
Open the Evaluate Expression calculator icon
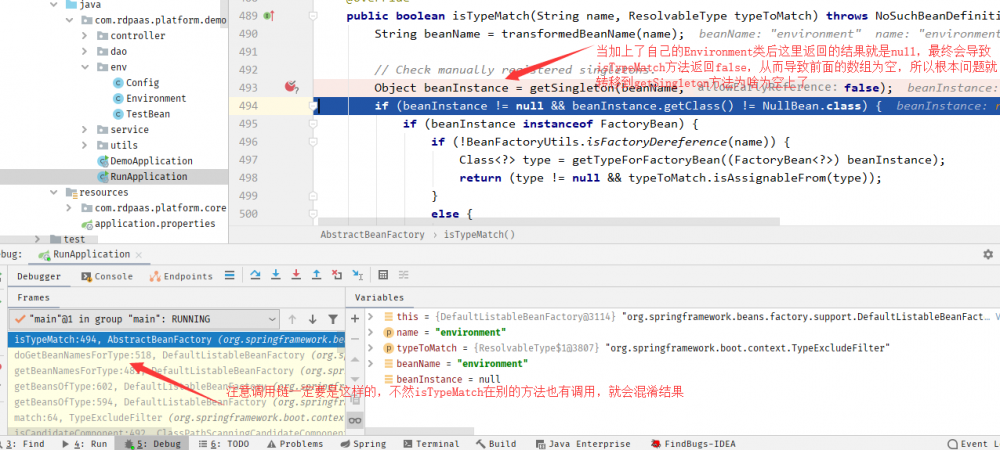tap(383, 275)
